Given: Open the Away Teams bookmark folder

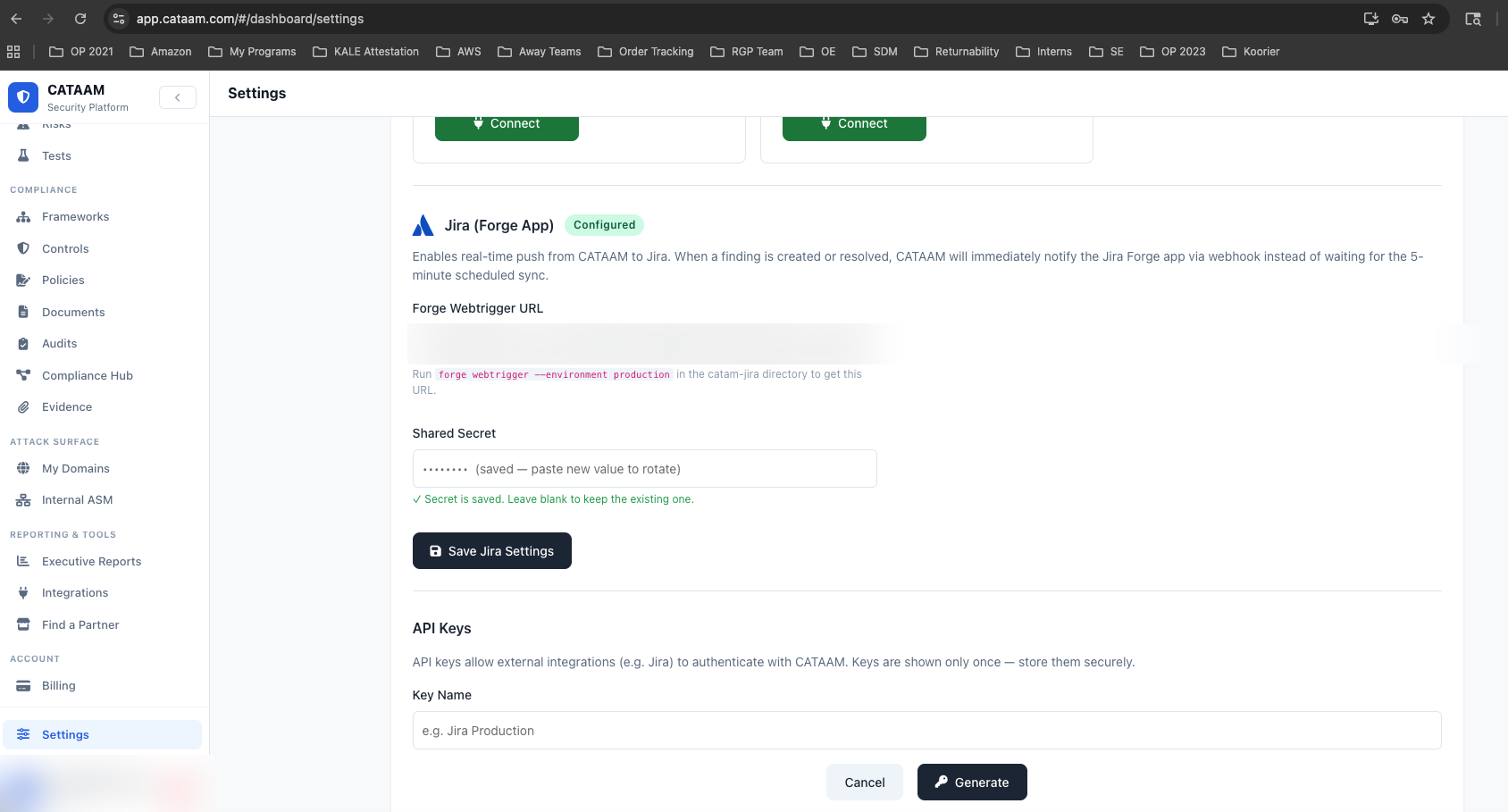Looking at the screenshot, I should 540,52.
